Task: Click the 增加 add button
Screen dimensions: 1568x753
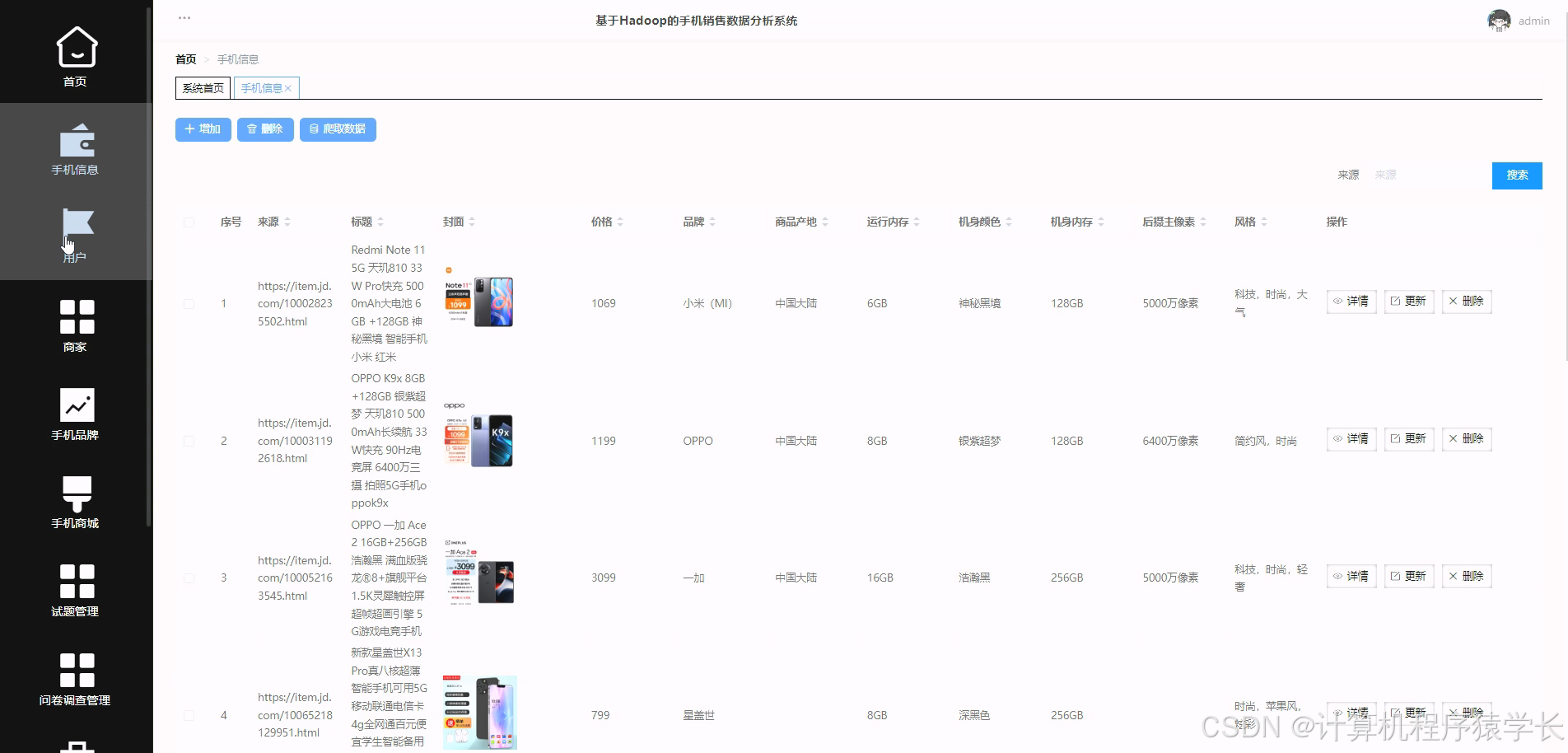Action: point(203,129)
